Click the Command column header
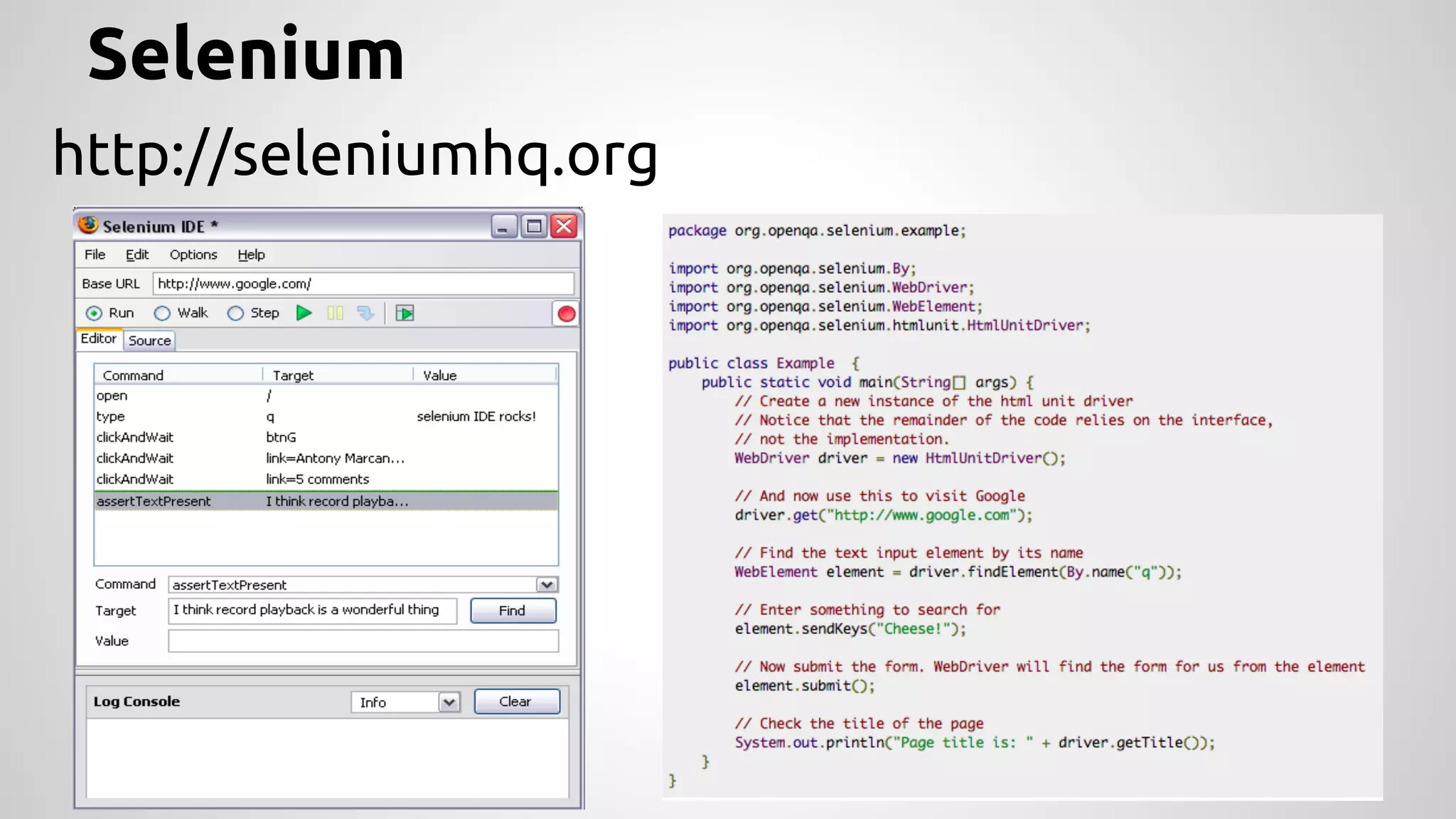The width and height of the screenshot is (1456, 819). point(178,375)
